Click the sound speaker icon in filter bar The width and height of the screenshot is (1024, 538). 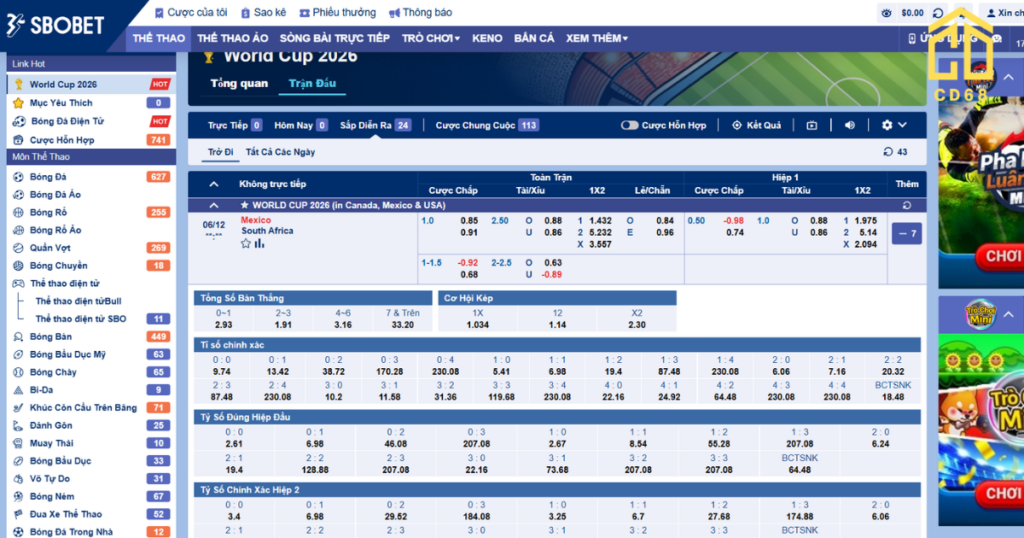pyautogui.click(x=850, y=125)
